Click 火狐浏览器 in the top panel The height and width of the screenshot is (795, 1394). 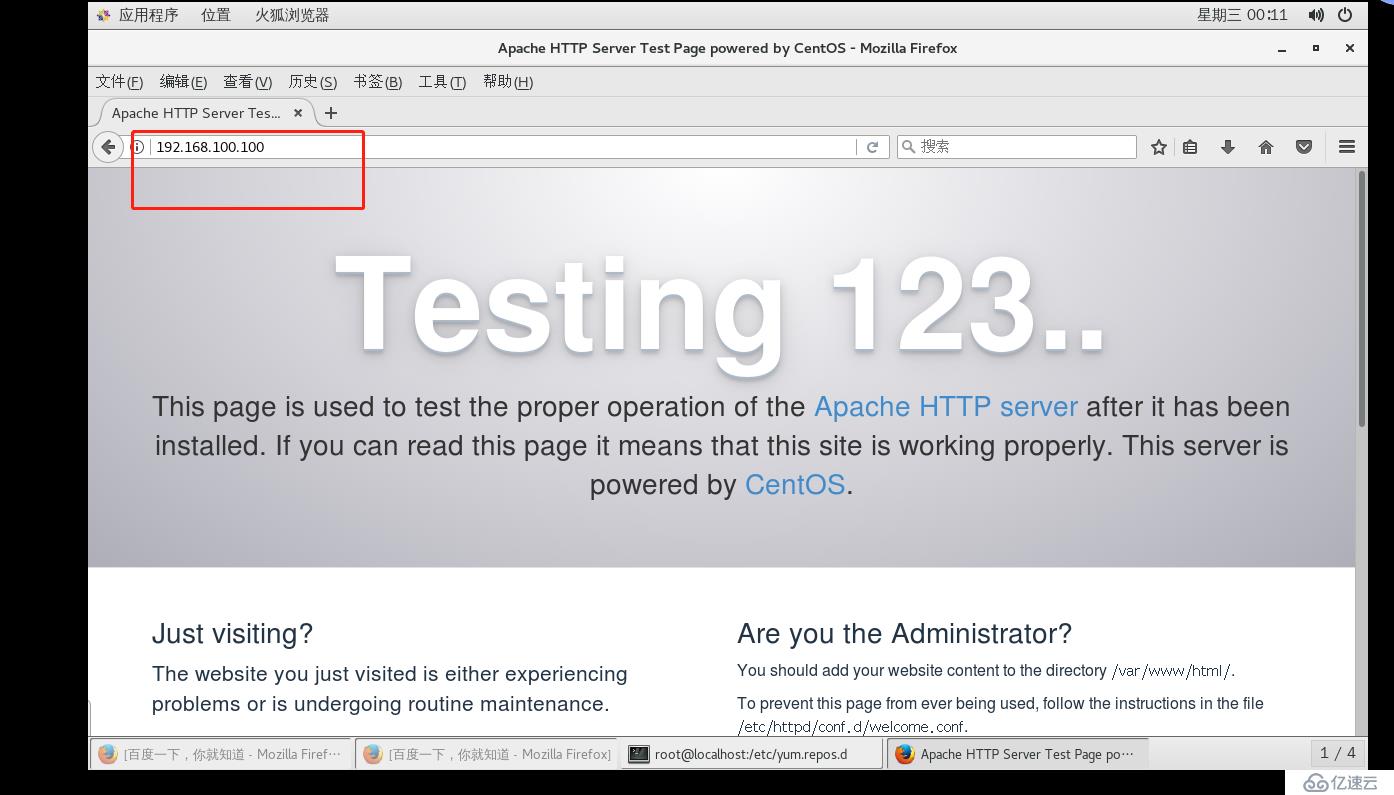[292, 15]
